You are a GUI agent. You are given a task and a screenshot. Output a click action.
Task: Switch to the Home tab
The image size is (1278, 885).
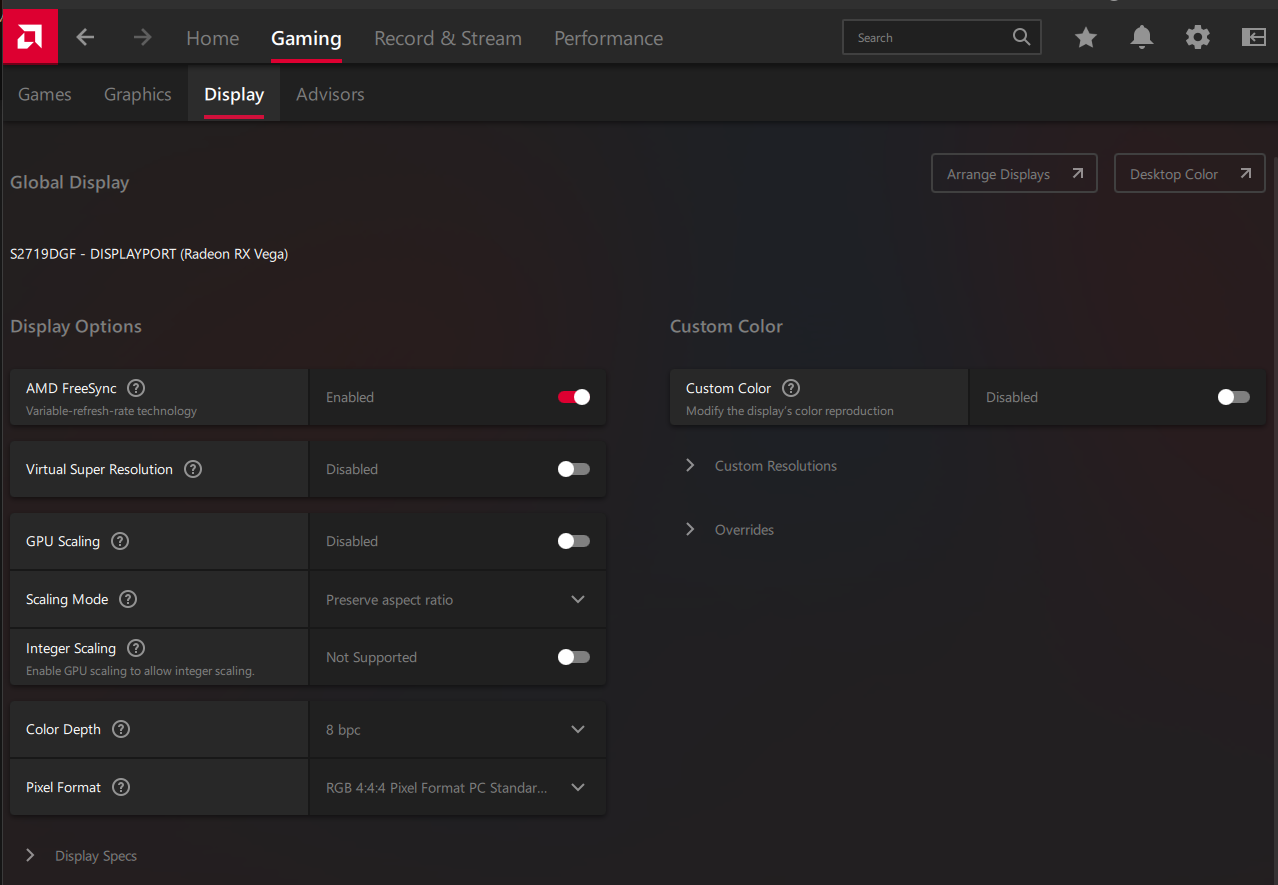coord(212,38)
